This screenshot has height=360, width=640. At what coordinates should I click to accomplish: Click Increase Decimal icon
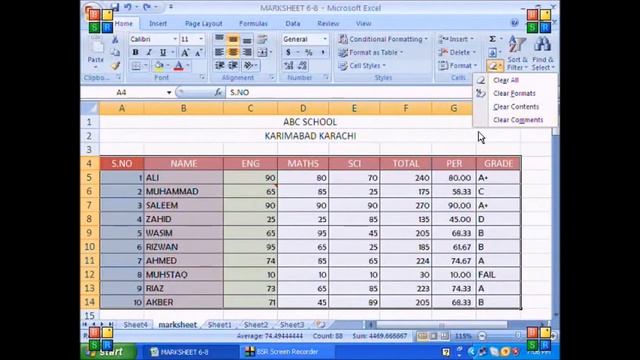[x=289, y=65]
